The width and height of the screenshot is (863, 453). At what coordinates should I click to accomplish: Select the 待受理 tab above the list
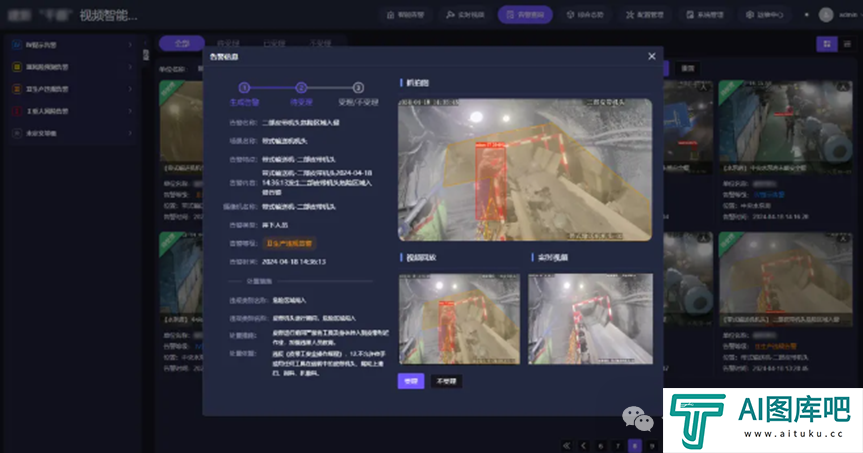(228, 43)
